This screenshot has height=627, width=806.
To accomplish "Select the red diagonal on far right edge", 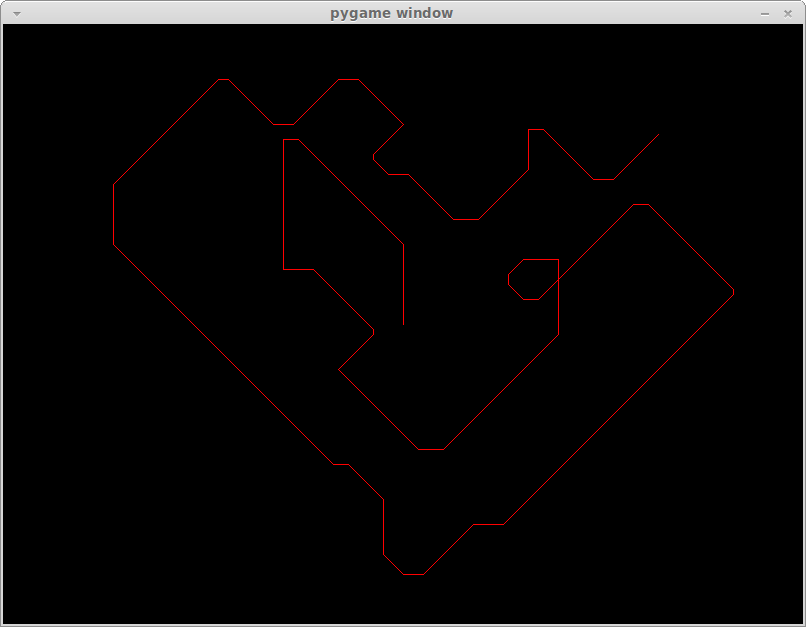I will click(x=692, y=248).
